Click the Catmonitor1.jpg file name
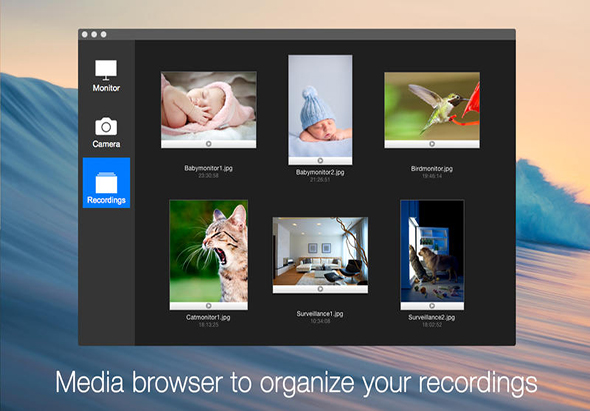This screenshot has height=411, width=590. [x=208, y=317]
